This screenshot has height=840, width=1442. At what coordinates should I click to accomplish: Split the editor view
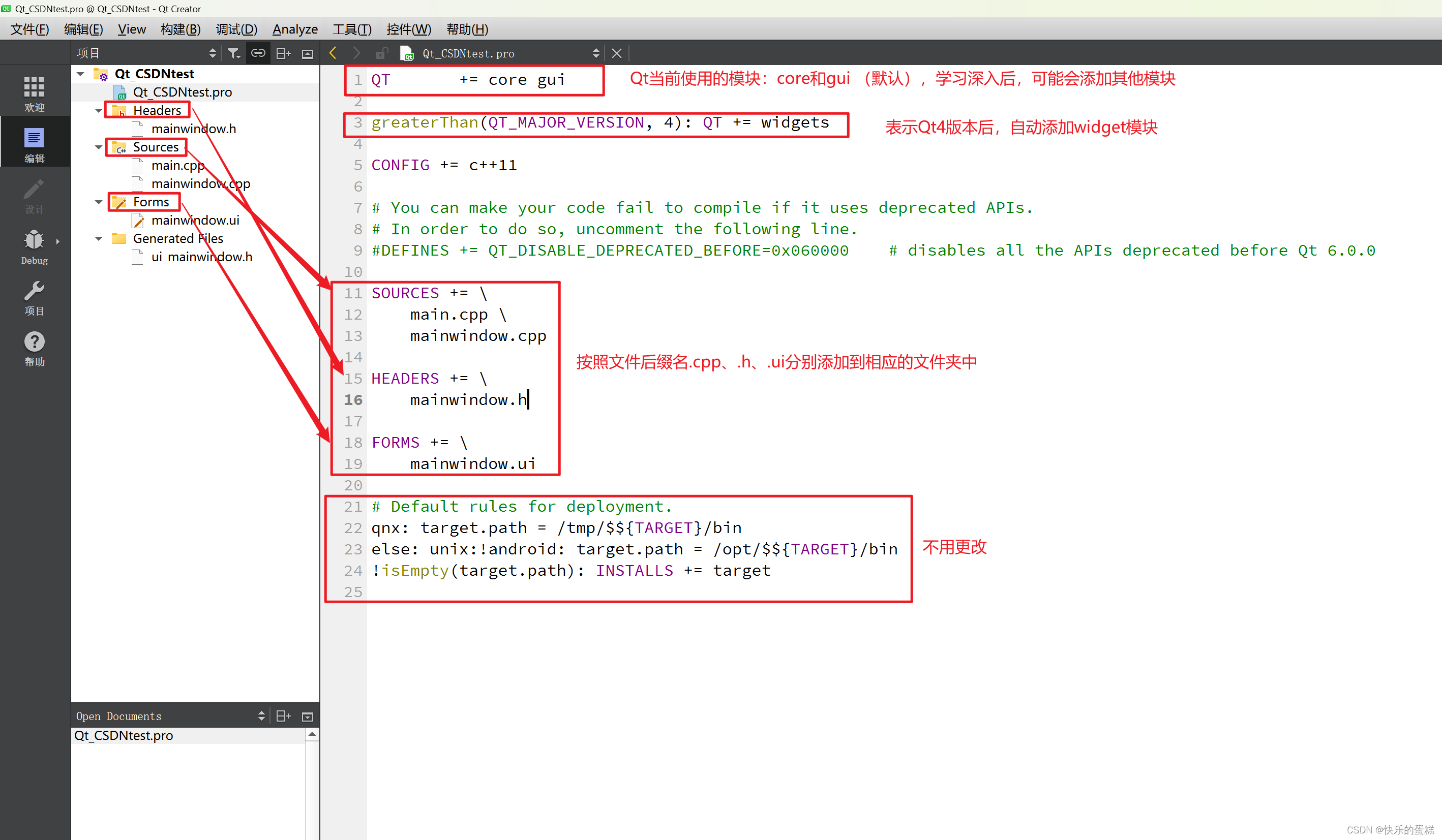283,53
